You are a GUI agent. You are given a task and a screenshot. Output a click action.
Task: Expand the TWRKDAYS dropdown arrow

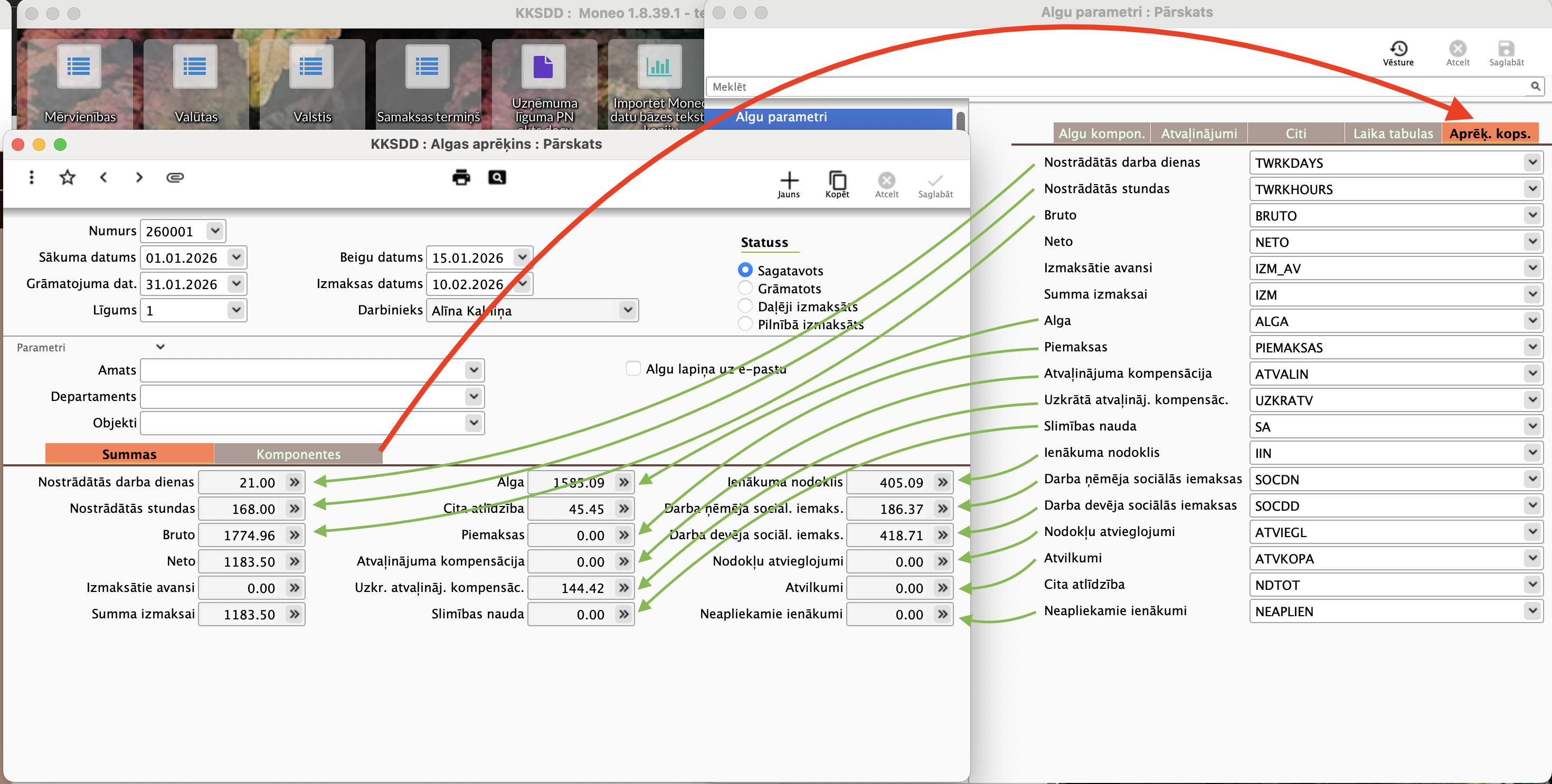pyautogui.click(x=1532, y=162)
